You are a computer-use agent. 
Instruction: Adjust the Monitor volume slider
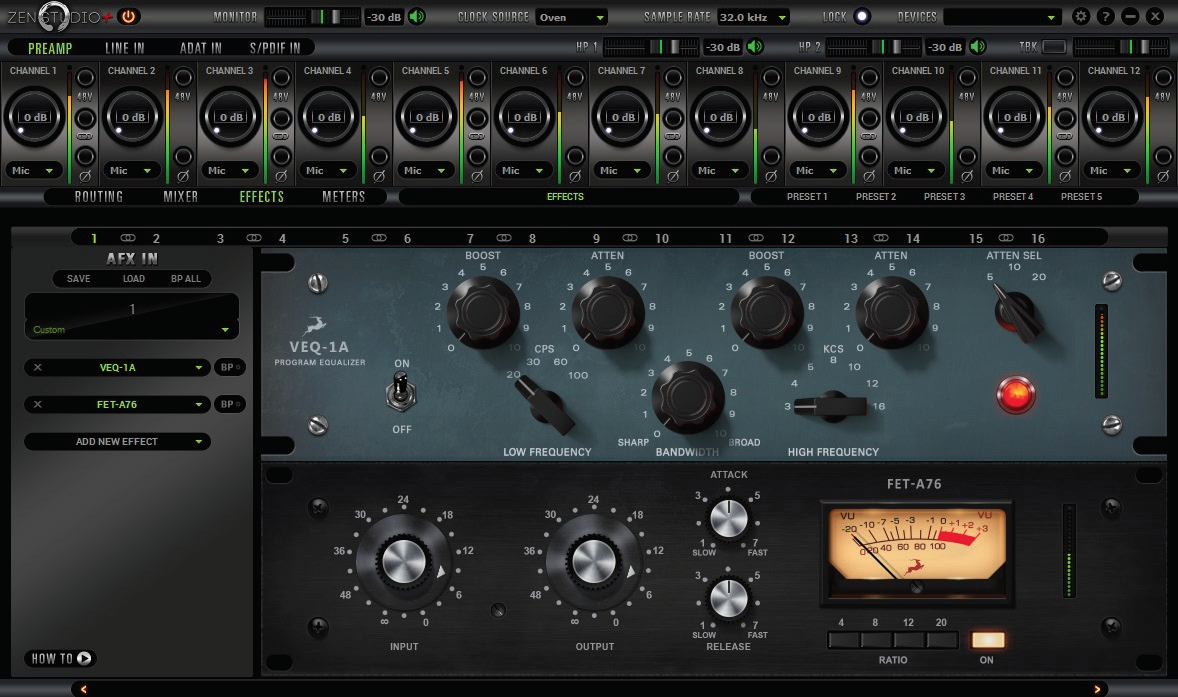click(x=313, y=17)
